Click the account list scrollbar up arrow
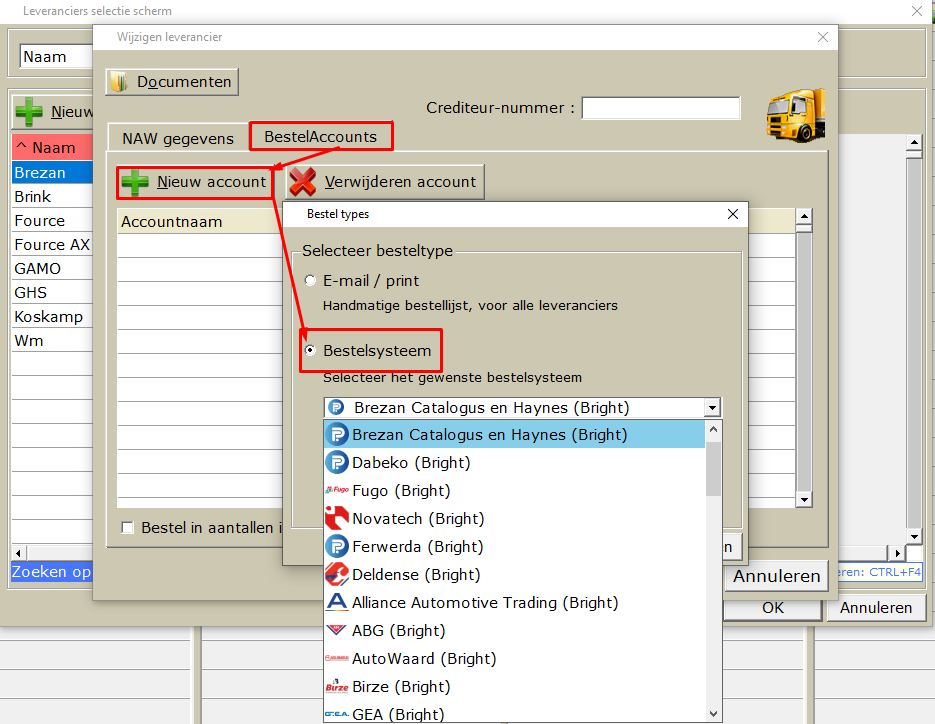This screenshot has height=724, width=935. click(804, 216)
